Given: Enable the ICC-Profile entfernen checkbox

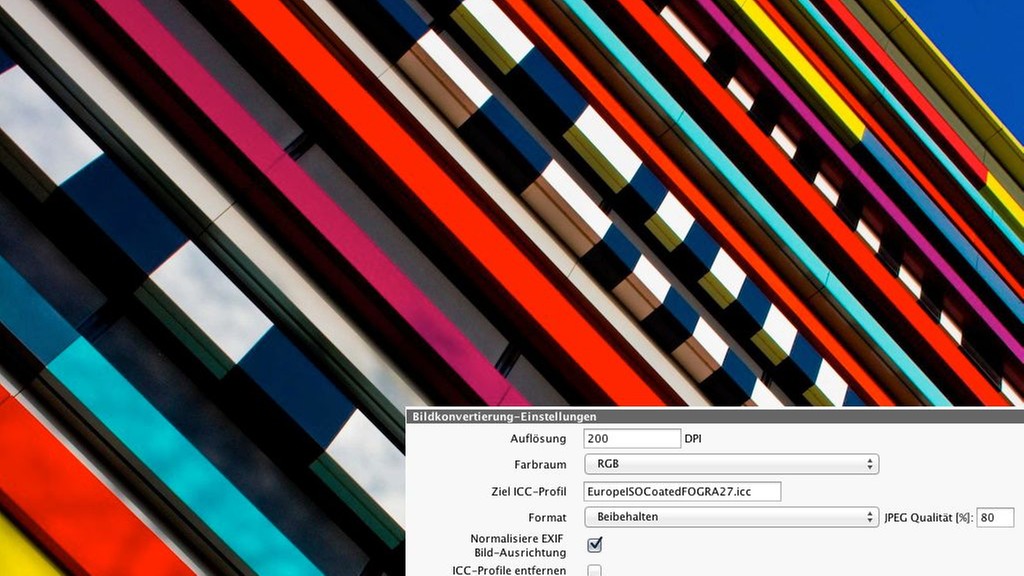Looking at the screenshot, I should coord(594,571).
